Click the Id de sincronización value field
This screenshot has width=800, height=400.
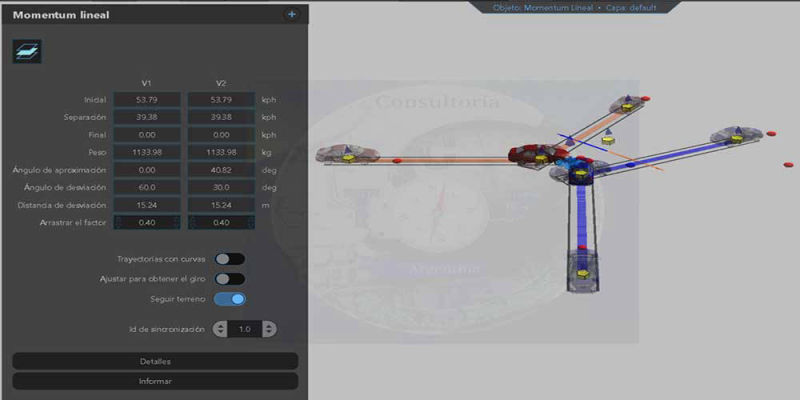pos(244,329)
